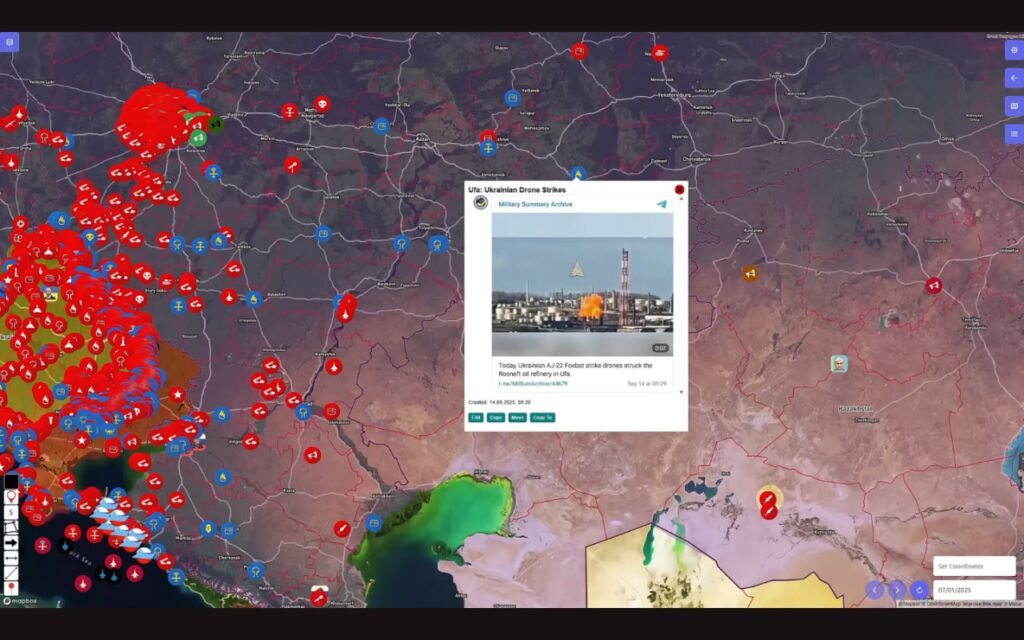Select the diagonal line drawing tool
The width and height of the screenshot is (1024, 640).
pos(11,573)
